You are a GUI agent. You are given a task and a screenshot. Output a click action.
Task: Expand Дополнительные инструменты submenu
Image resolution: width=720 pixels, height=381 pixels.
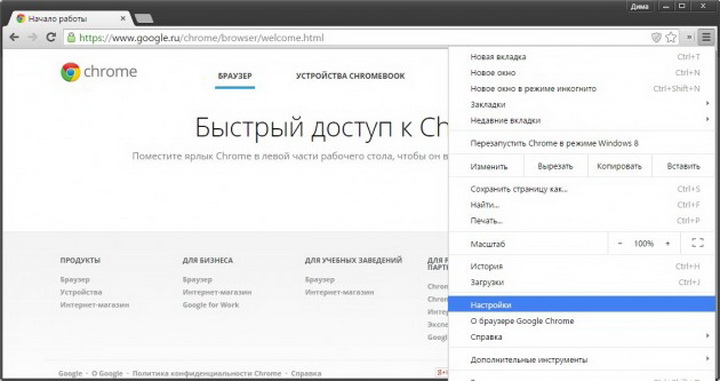pyautogui.click(x=581, y=359)
